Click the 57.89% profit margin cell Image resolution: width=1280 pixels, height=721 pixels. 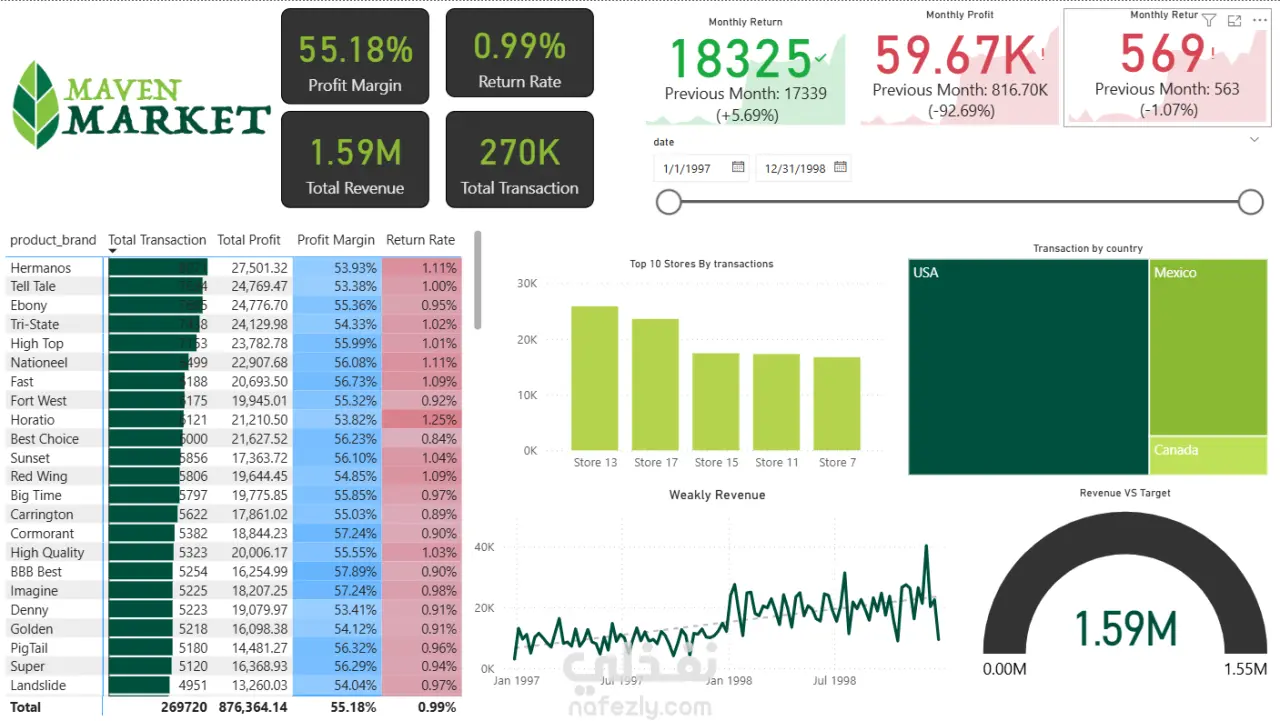[337, 571]
